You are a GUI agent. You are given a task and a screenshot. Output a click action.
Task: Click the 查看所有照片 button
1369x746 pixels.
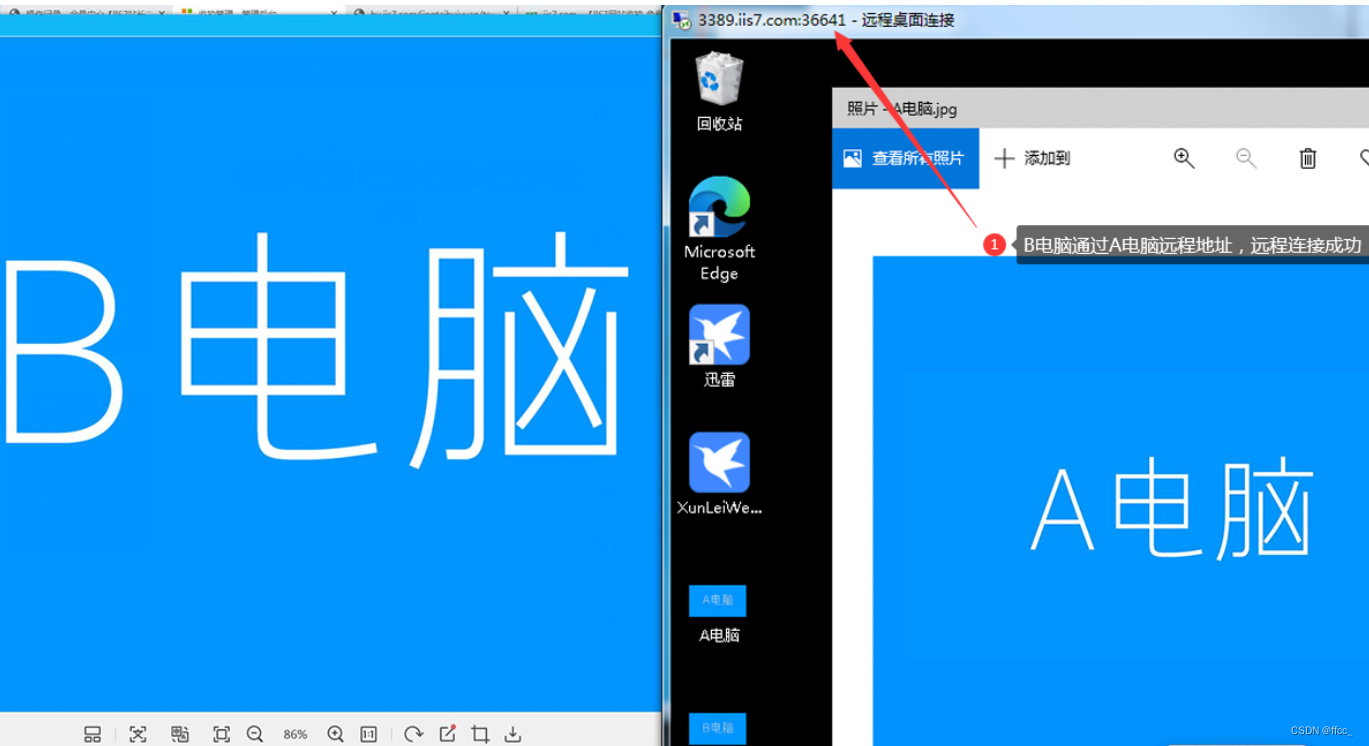[x=905, y=158]
